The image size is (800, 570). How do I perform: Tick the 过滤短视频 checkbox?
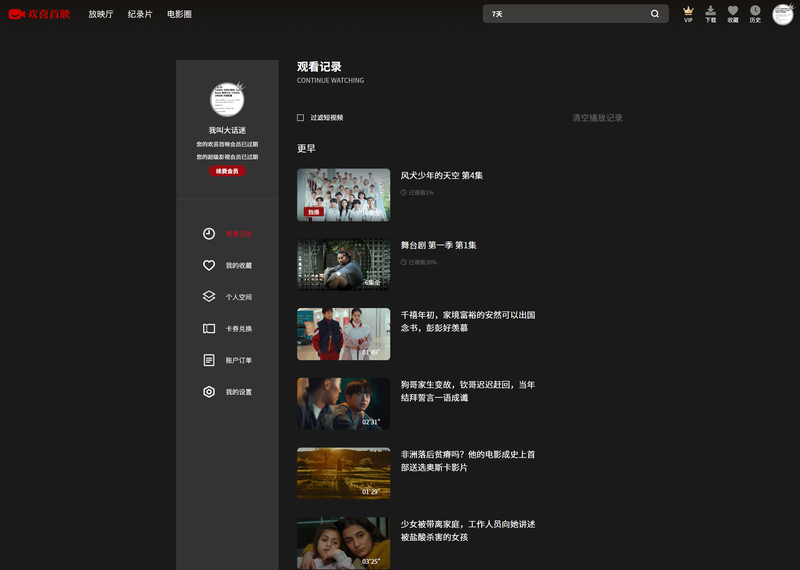click(300, 118)
